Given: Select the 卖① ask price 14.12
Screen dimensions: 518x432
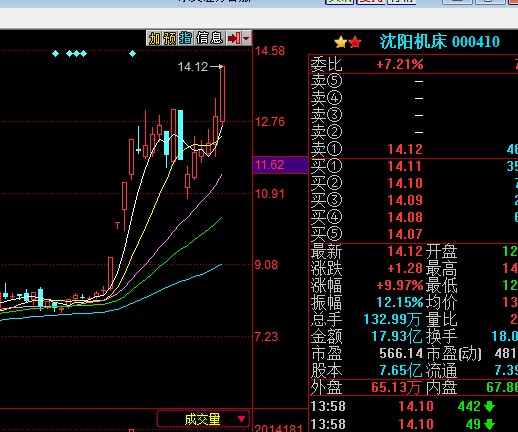Looking at the screenshot, I should pyautogui.click(x=405, y=149).
